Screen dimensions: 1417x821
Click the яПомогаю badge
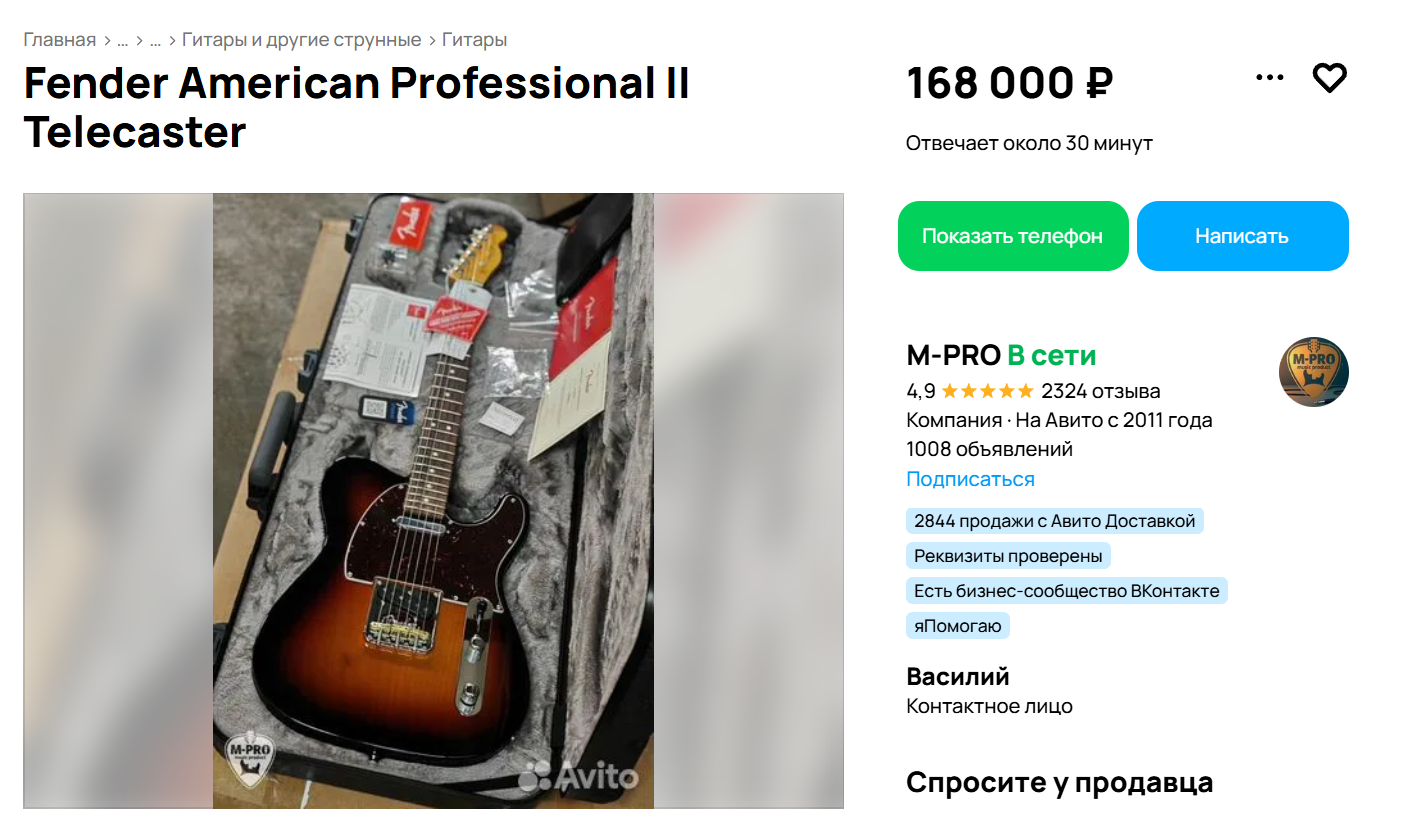pyautogui.click(x=957, y=626)
